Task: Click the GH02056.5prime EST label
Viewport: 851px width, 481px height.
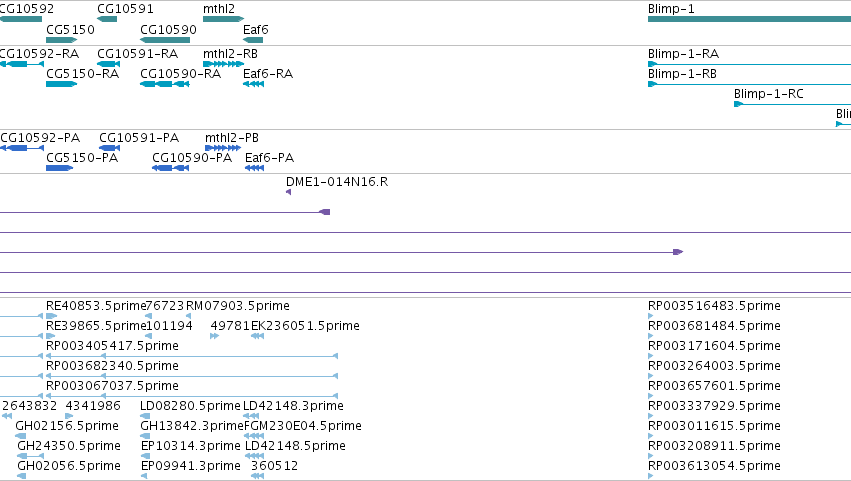Action: point(69,466)
